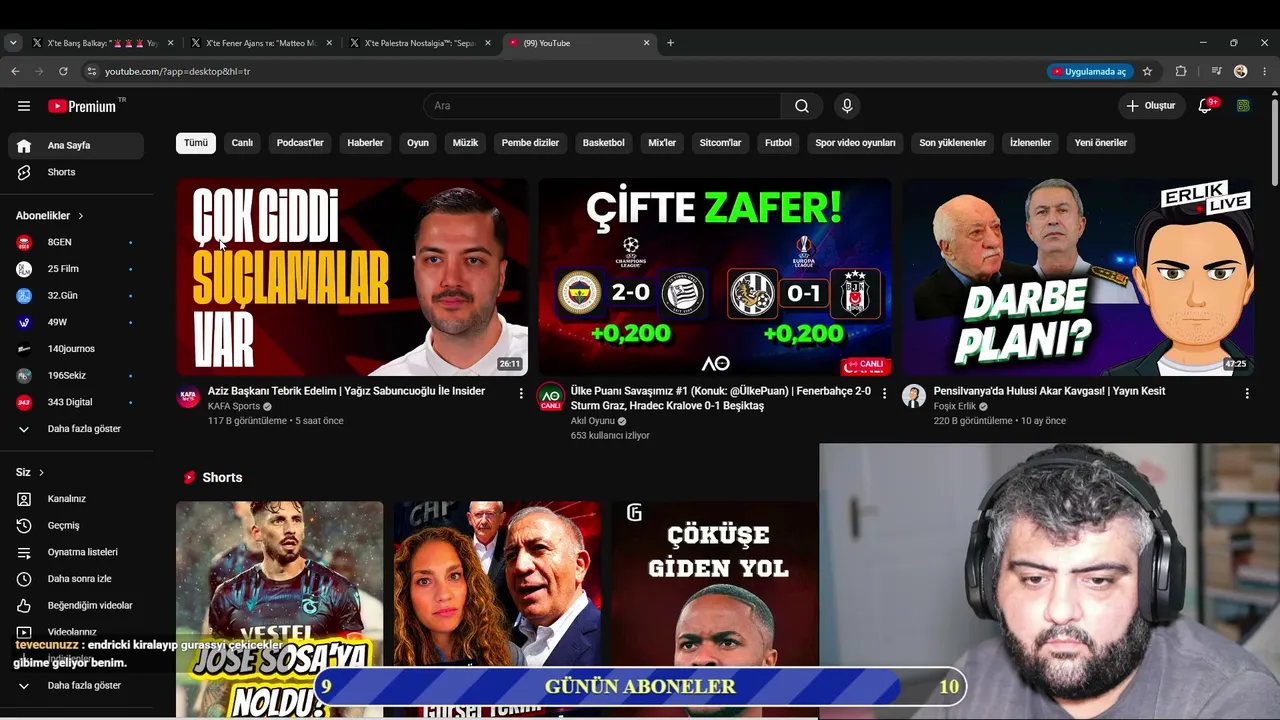
Task: Click the Oluştur create button
Action: coord(1152,106)
